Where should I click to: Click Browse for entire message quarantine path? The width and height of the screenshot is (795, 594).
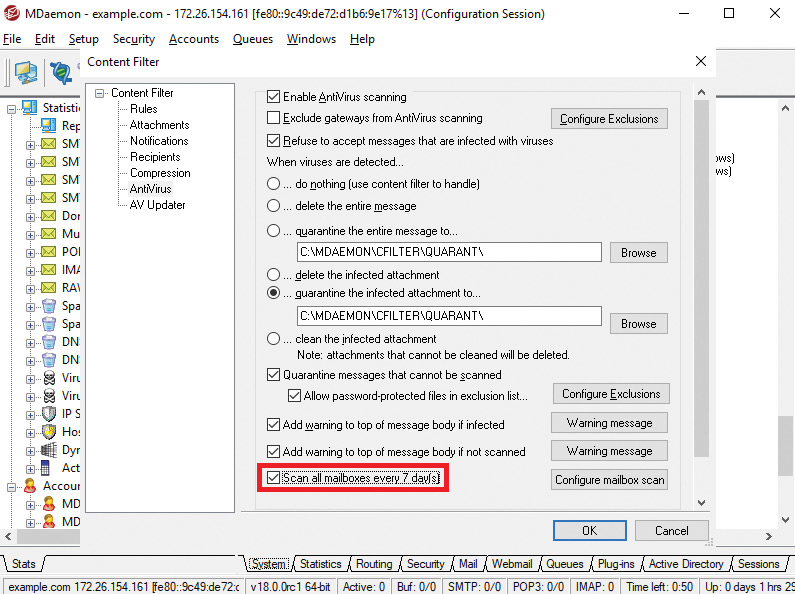[638, 252]
